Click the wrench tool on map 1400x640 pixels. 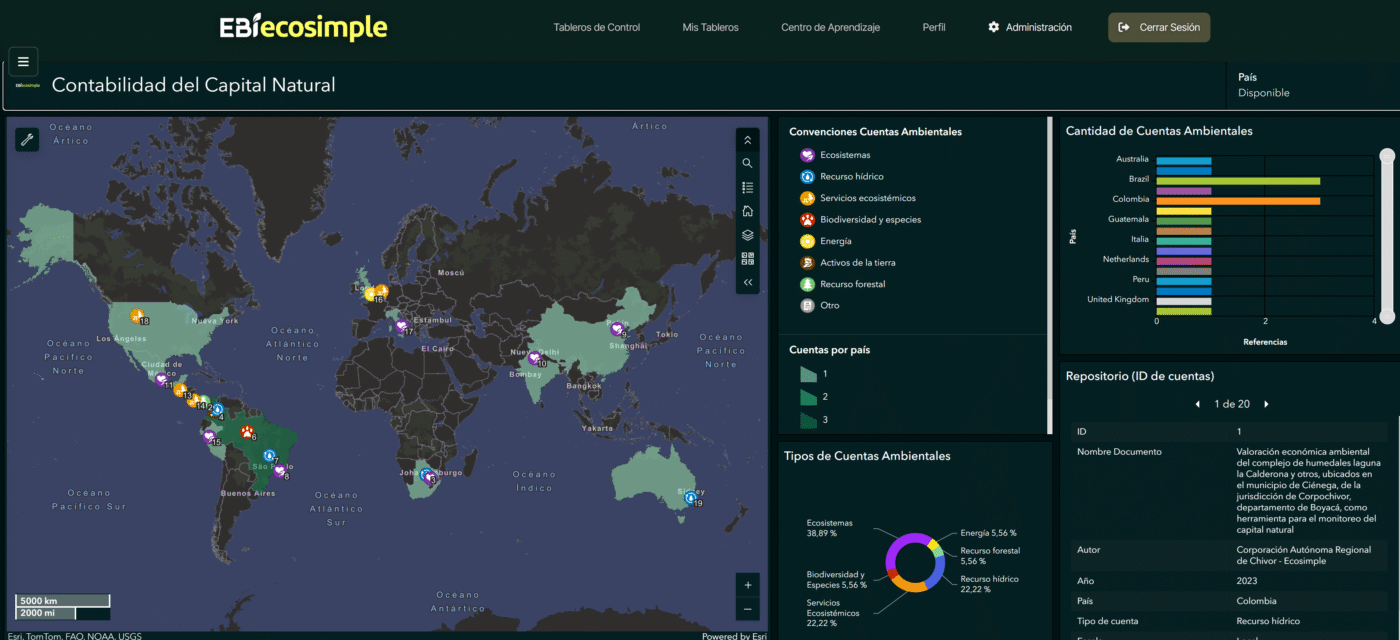tap(27, 140)
